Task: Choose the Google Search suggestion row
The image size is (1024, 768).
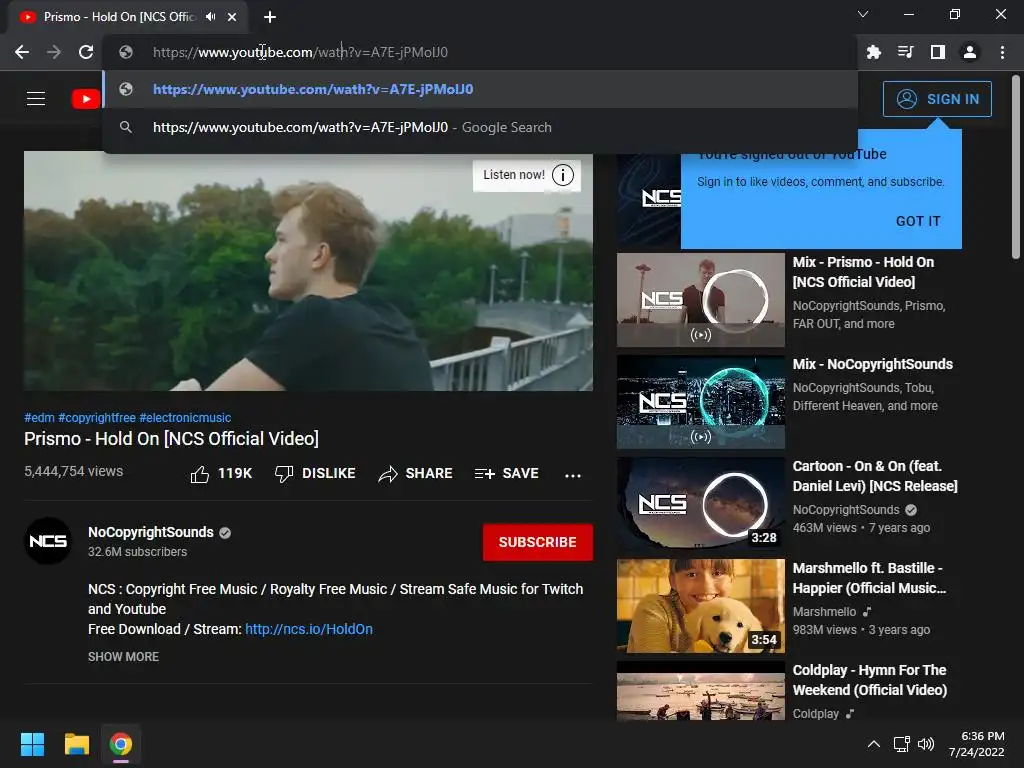Action: (480, 127)
